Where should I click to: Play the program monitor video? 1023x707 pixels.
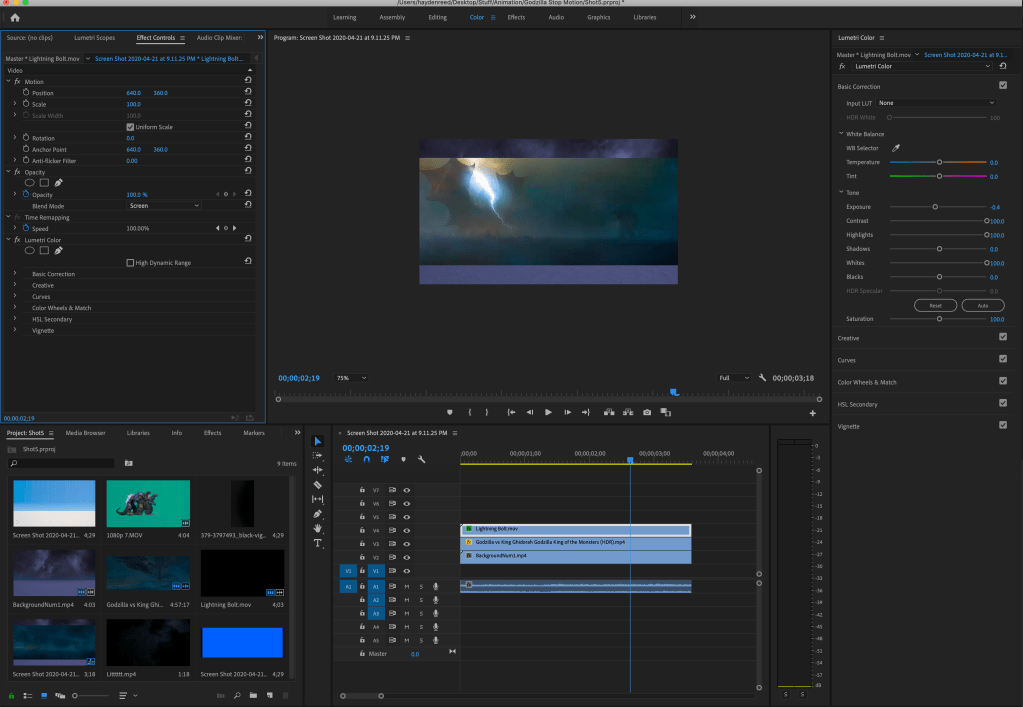(x=548, y=412)
